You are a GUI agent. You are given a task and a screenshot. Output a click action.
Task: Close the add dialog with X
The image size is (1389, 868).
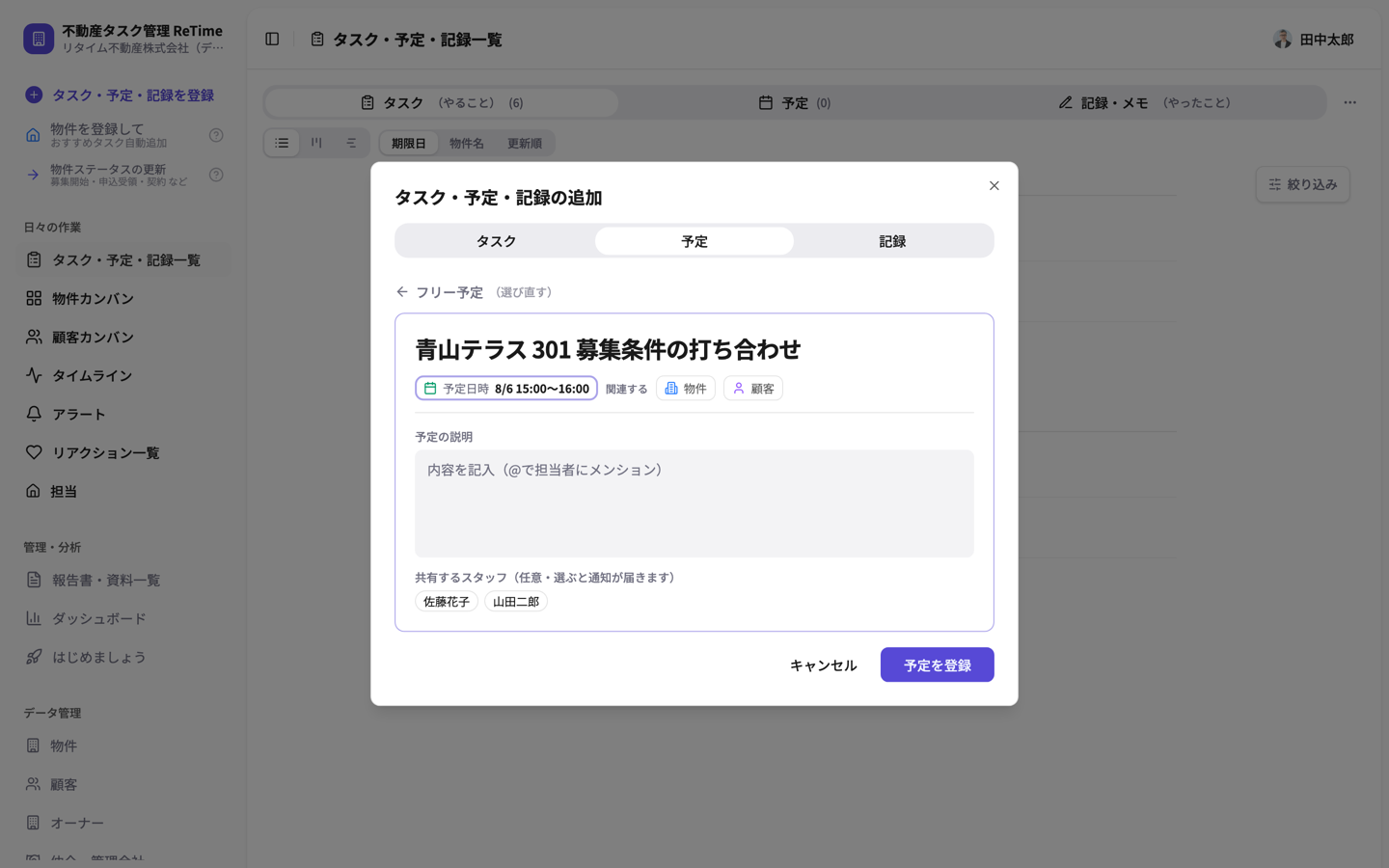[x=994, y=185]
